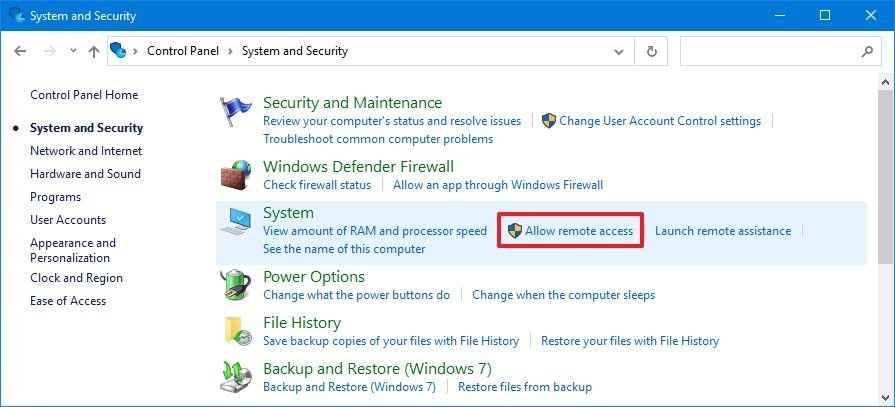The image size is (895, 407).
Task: Minimize the System and Security window
Action: (779, 15)
